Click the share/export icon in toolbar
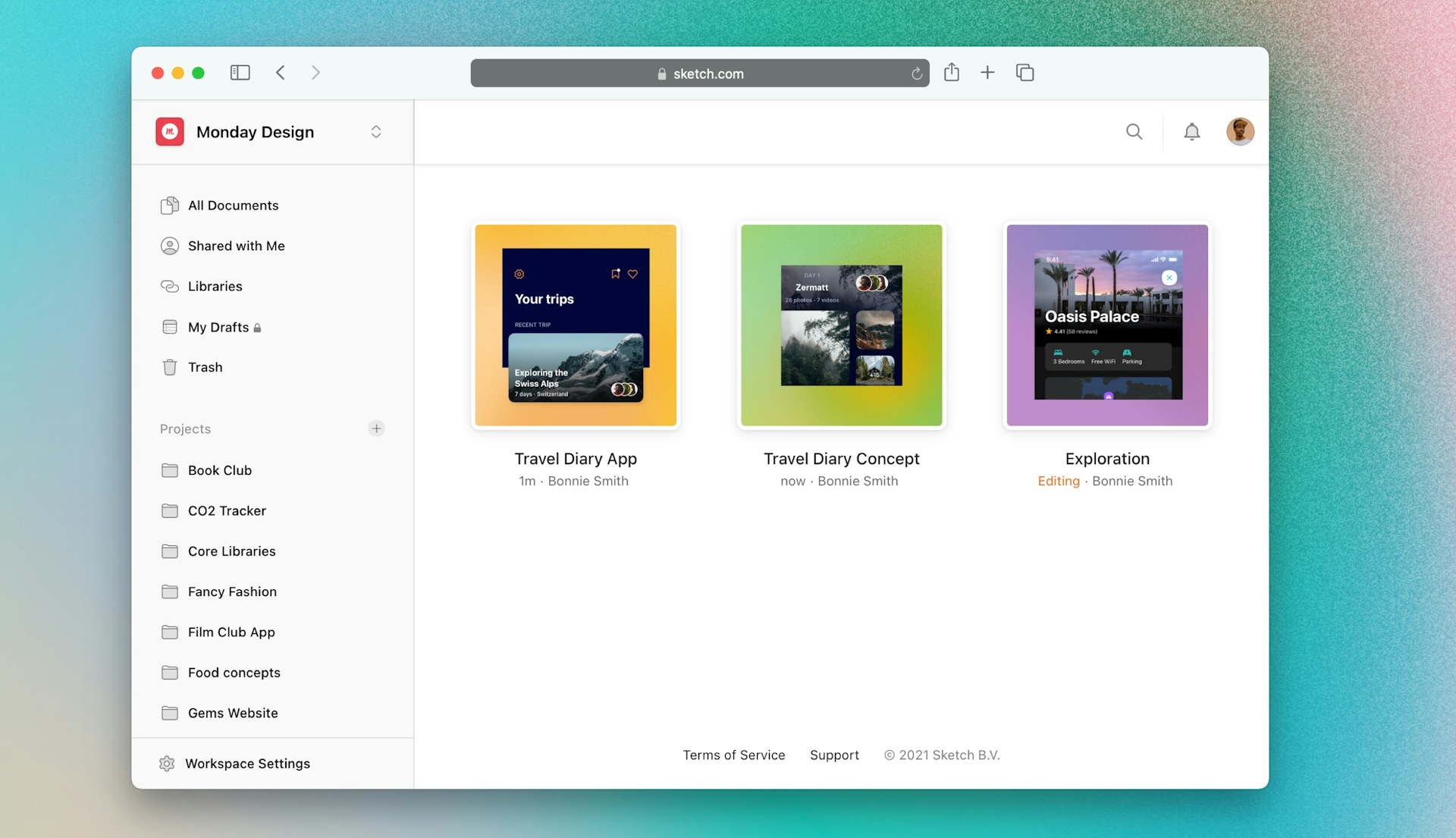 pos(952,72)
